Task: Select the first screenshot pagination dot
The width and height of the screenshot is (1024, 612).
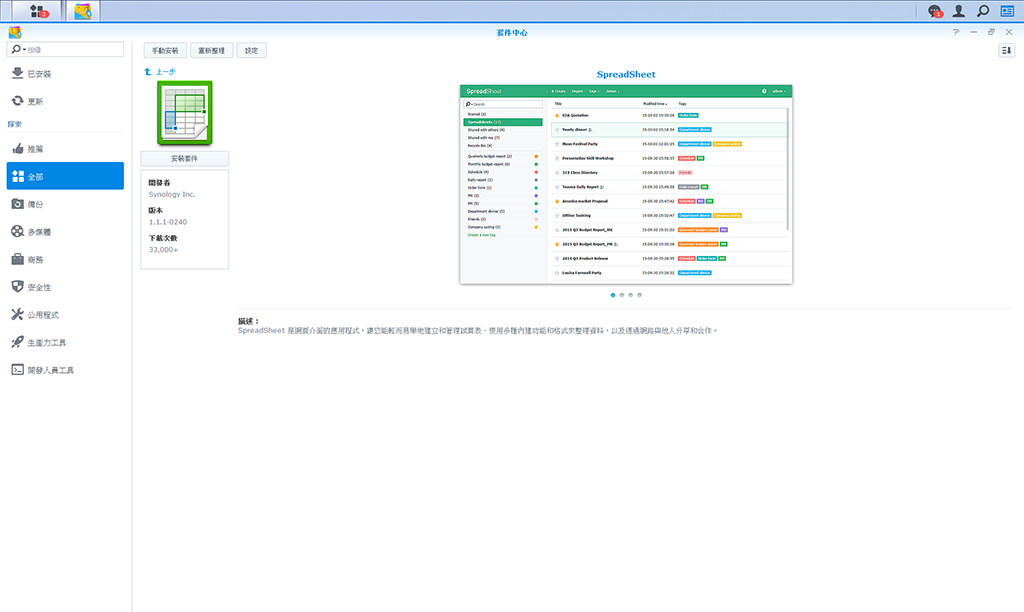Action: [x=613, y=295]
